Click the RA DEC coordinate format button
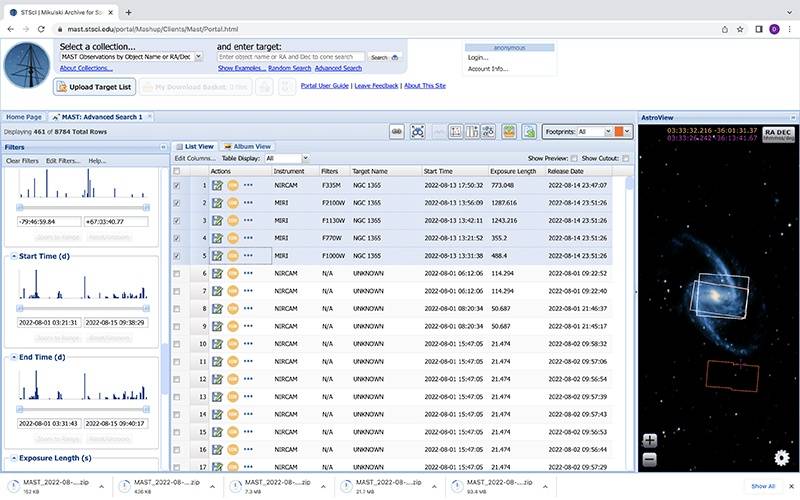The width and height of the screenshot is (800, 500). [778, 134]
